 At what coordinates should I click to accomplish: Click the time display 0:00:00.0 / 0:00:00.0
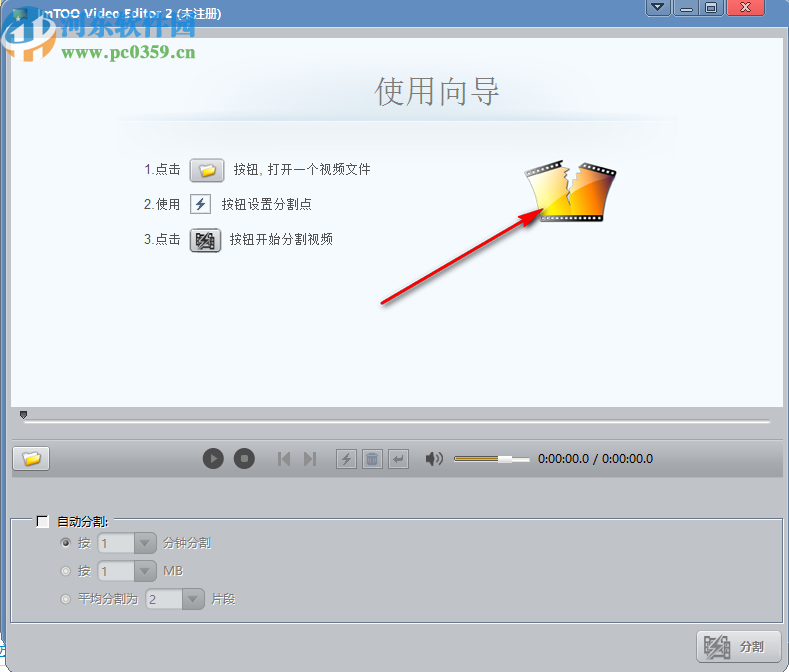[x=595, y=459]
